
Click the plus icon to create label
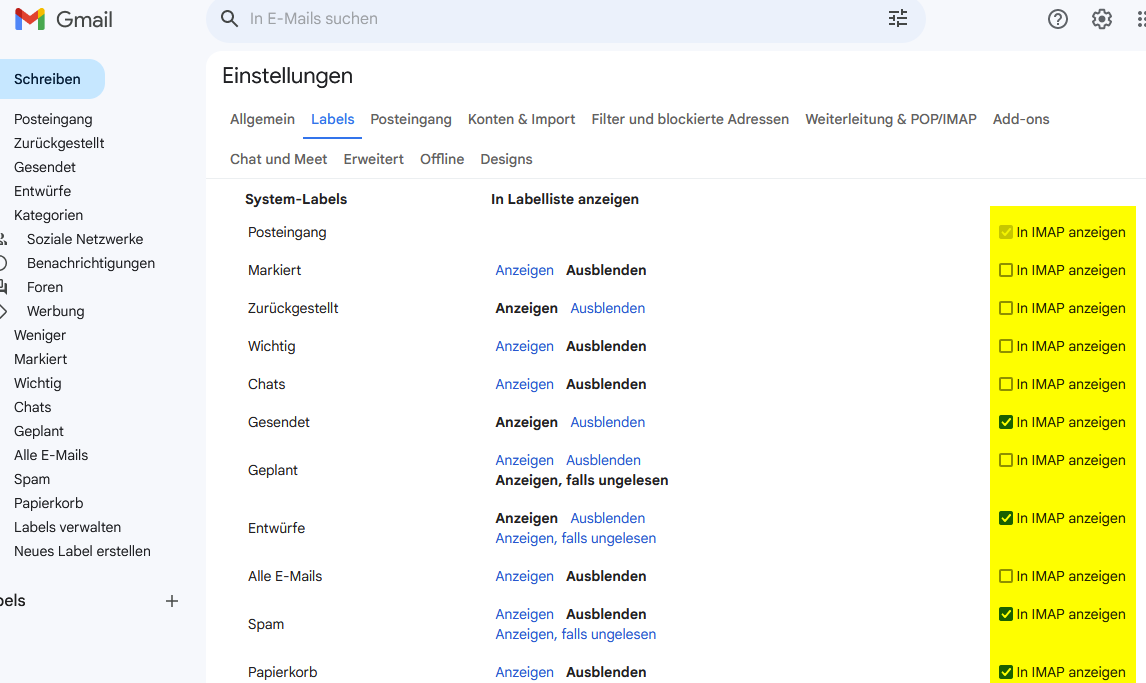pos(172,601)
